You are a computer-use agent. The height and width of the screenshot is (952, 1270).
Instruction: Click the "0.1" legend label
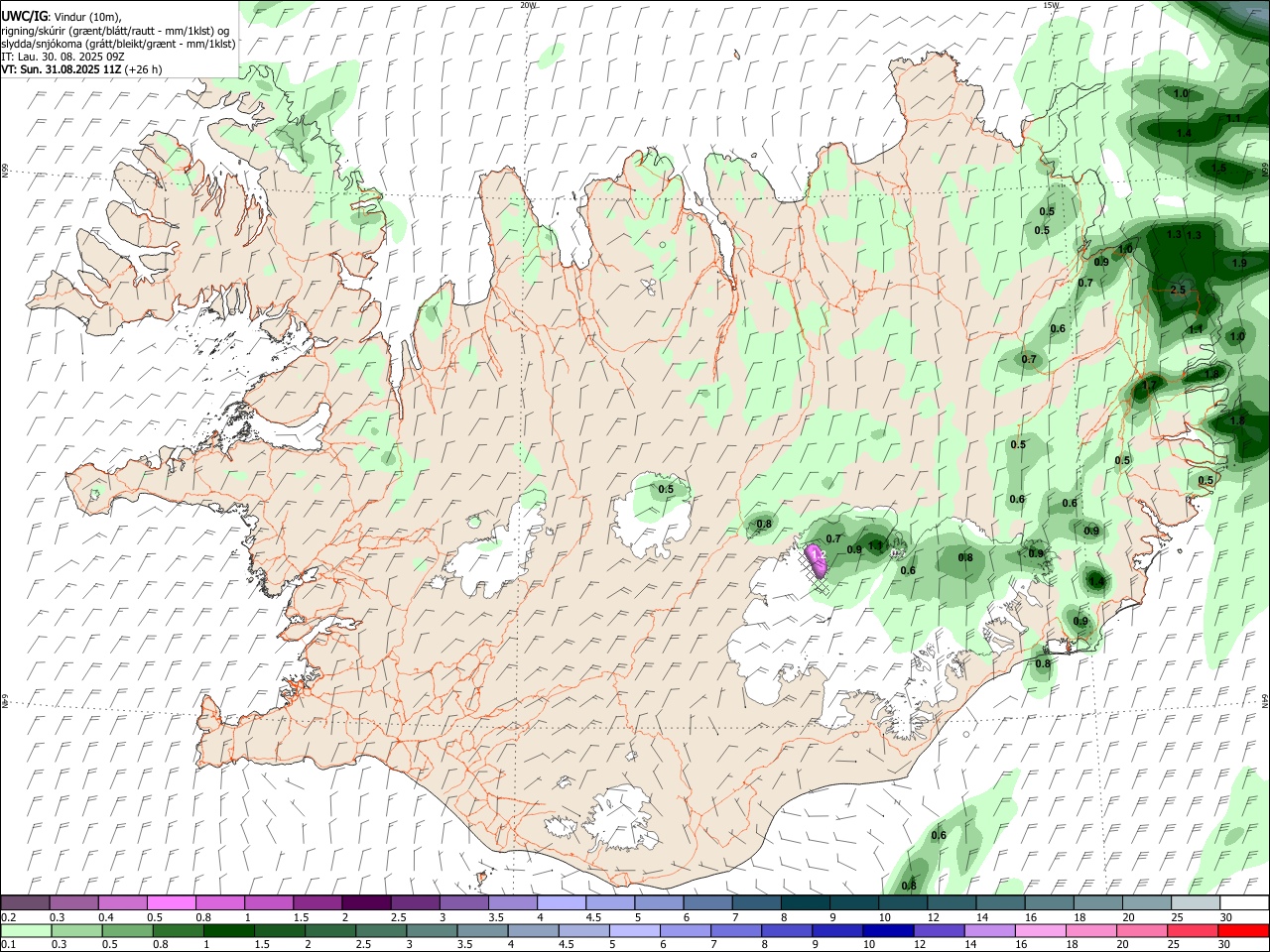pyautogui.click(x=8, y=944)
